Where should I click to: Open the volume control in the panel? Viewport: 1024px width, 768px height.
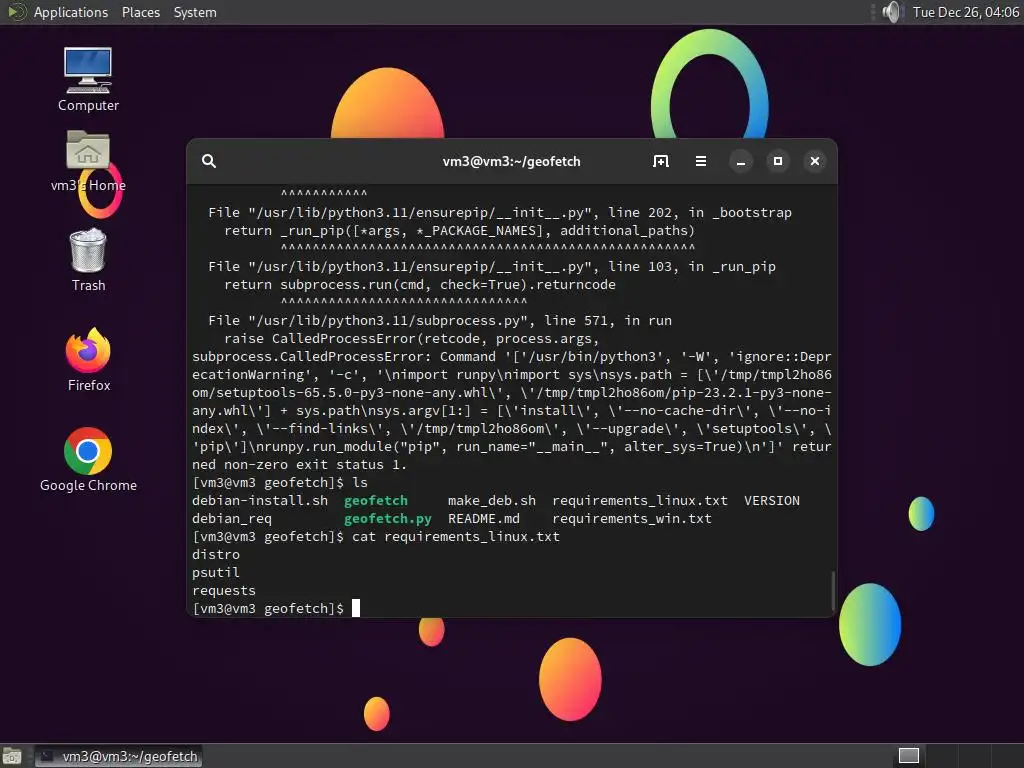pos(891,12)
